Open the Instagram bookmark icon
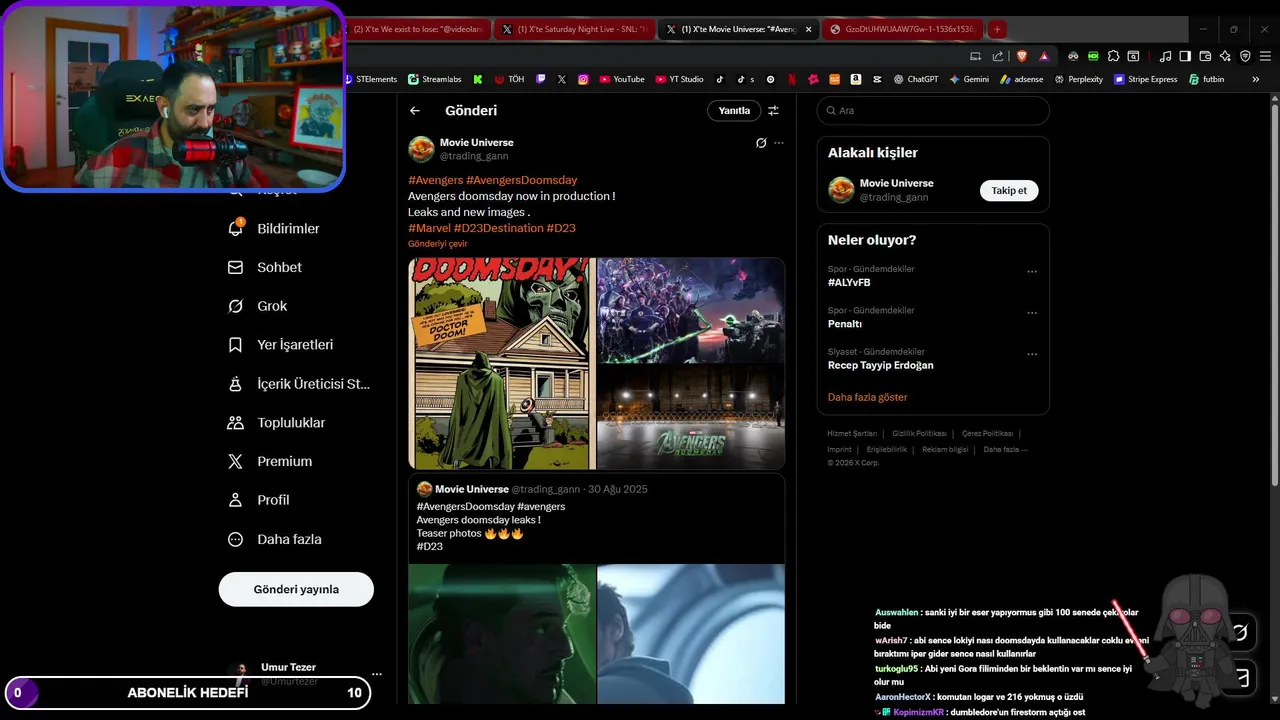This screenshot has height=720, width=1280. click(583, 79)
